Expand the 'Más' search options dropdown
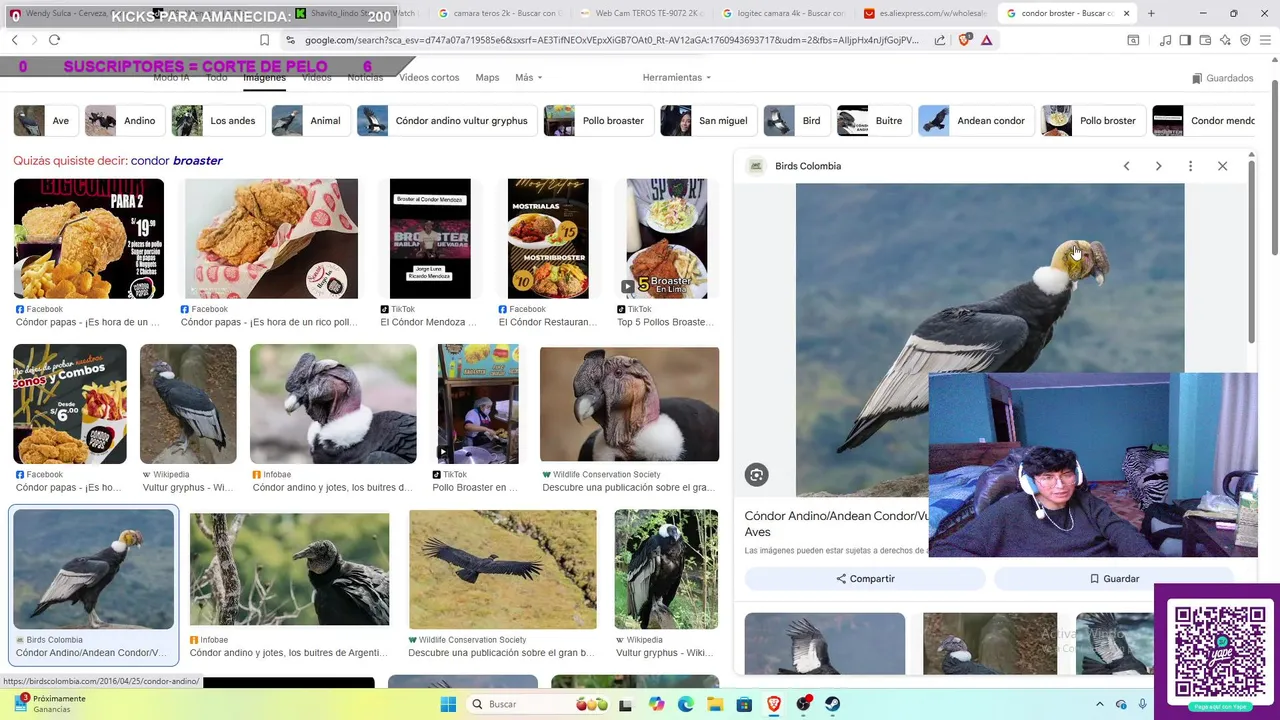Viewport: 1280px width, 720px height. [528, 78]
